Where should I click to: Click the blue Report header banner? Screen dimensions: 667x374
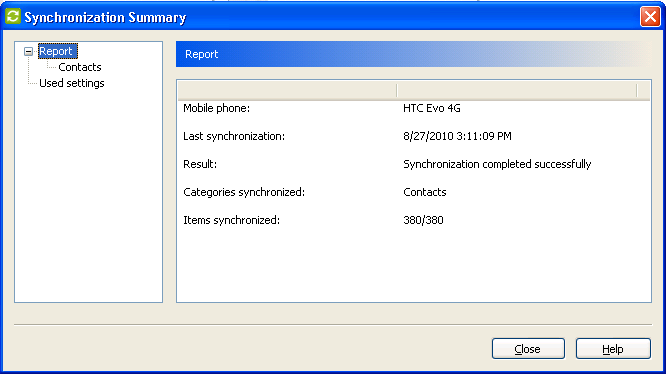tap(413, 54)
